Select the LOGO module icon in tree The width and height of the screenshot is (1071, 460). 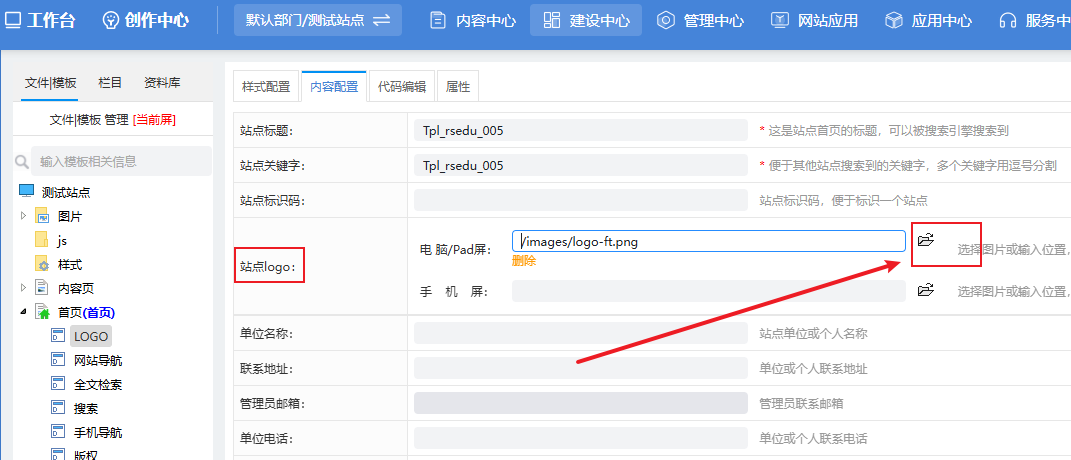58,336
